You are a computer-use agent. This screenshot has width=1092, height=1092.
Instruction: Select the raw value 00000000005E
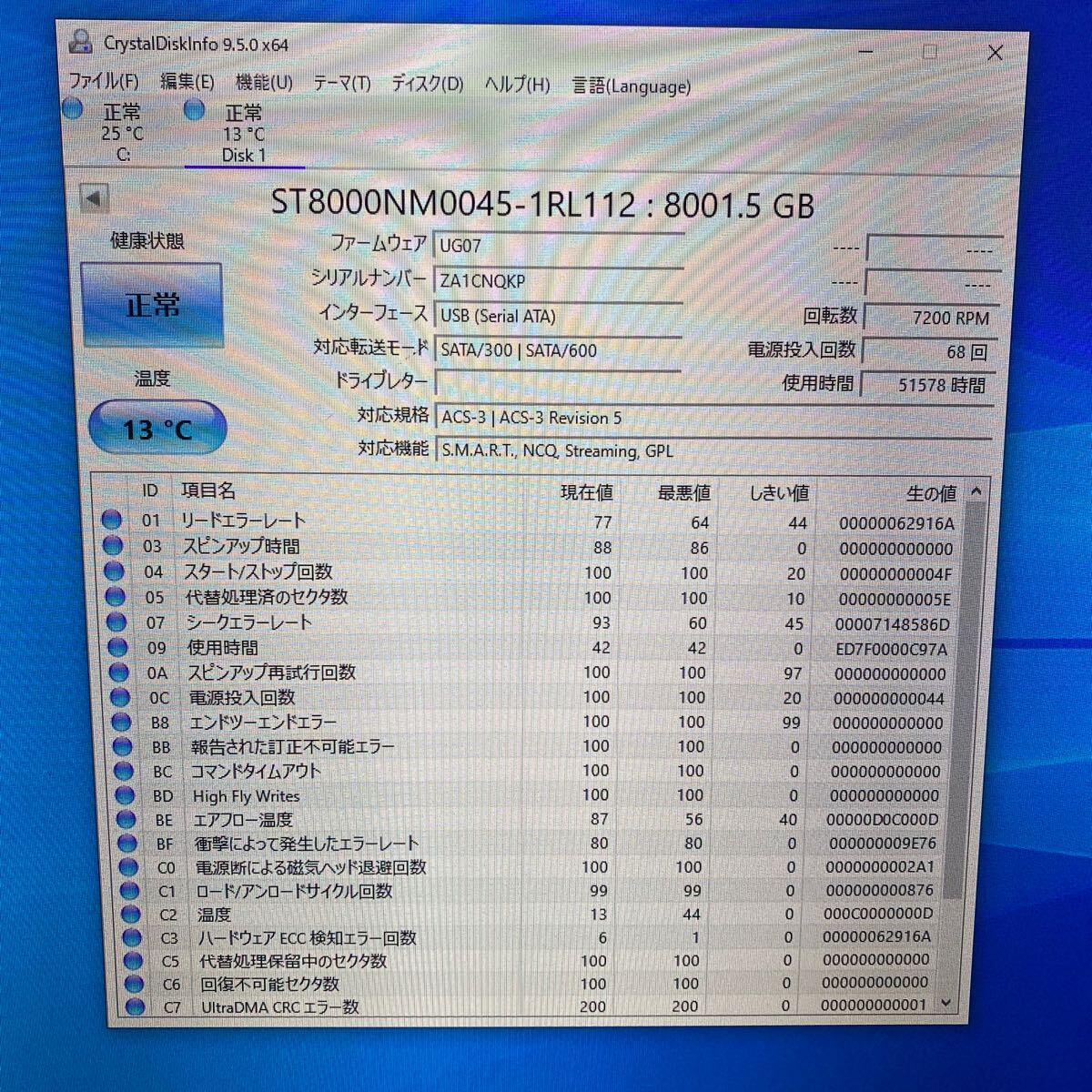pos(895,600)
